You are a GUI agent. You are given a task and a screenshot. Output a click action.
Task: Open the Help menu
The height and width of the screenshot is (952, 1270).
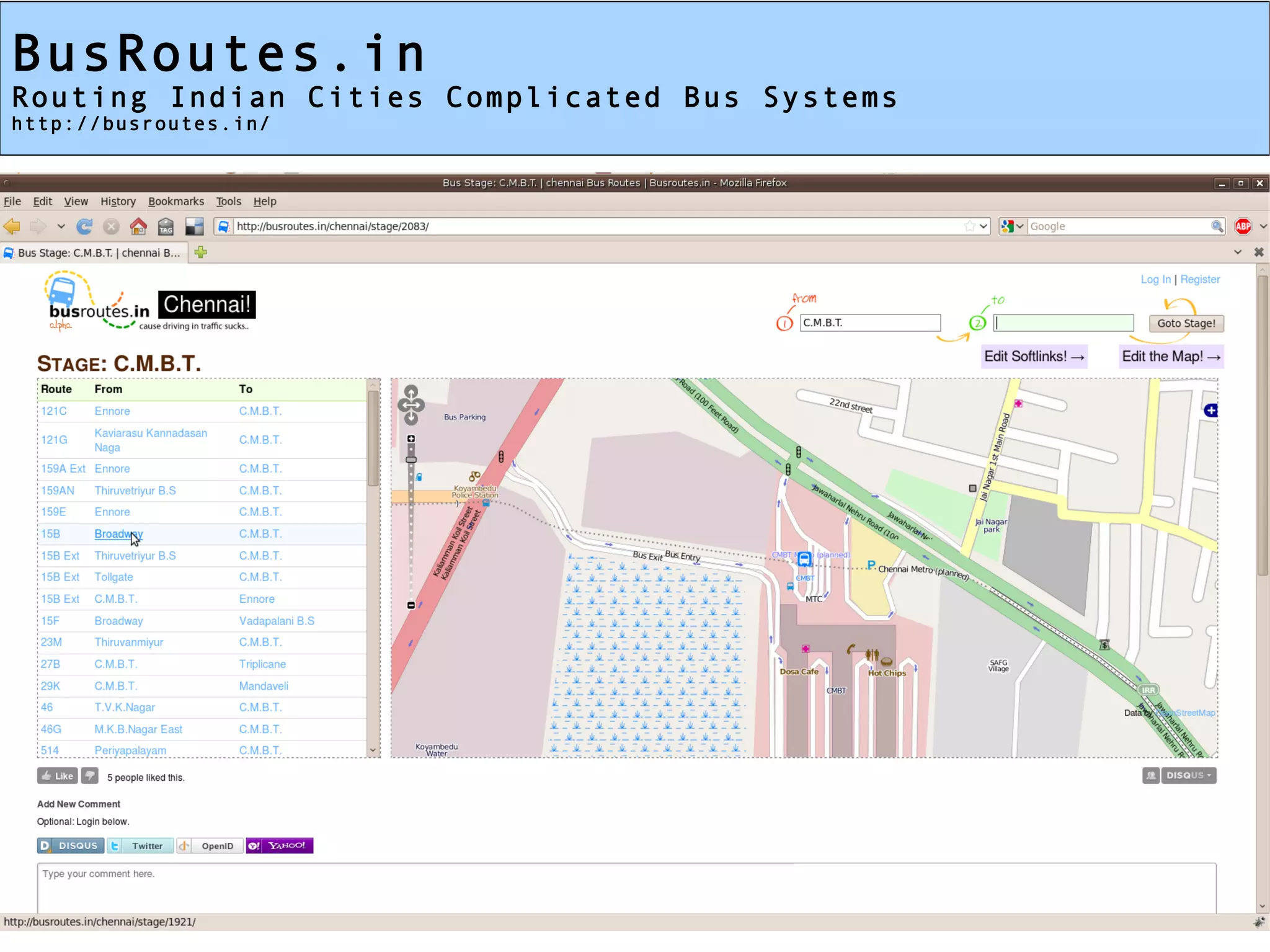click(x=265, y=202)
